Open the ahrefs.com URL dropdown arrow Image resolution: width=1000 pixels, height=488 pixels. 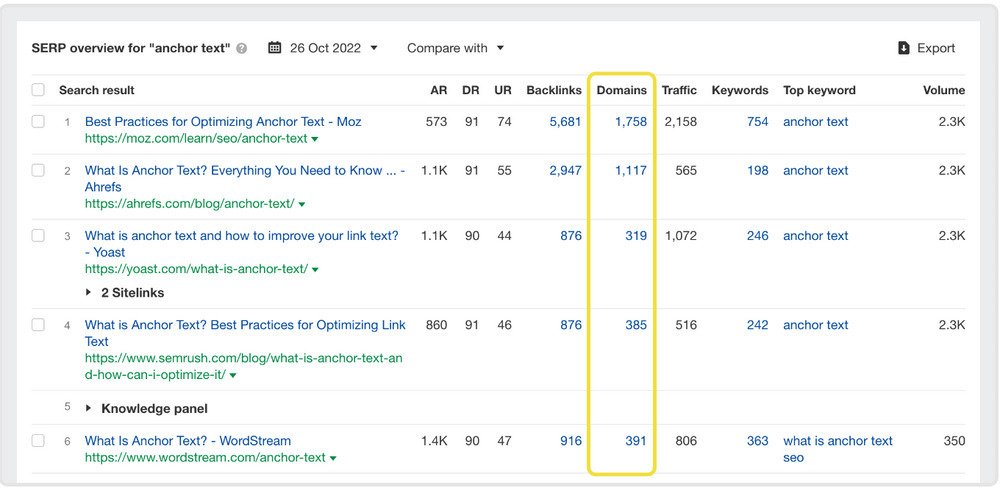click(302, 204)
